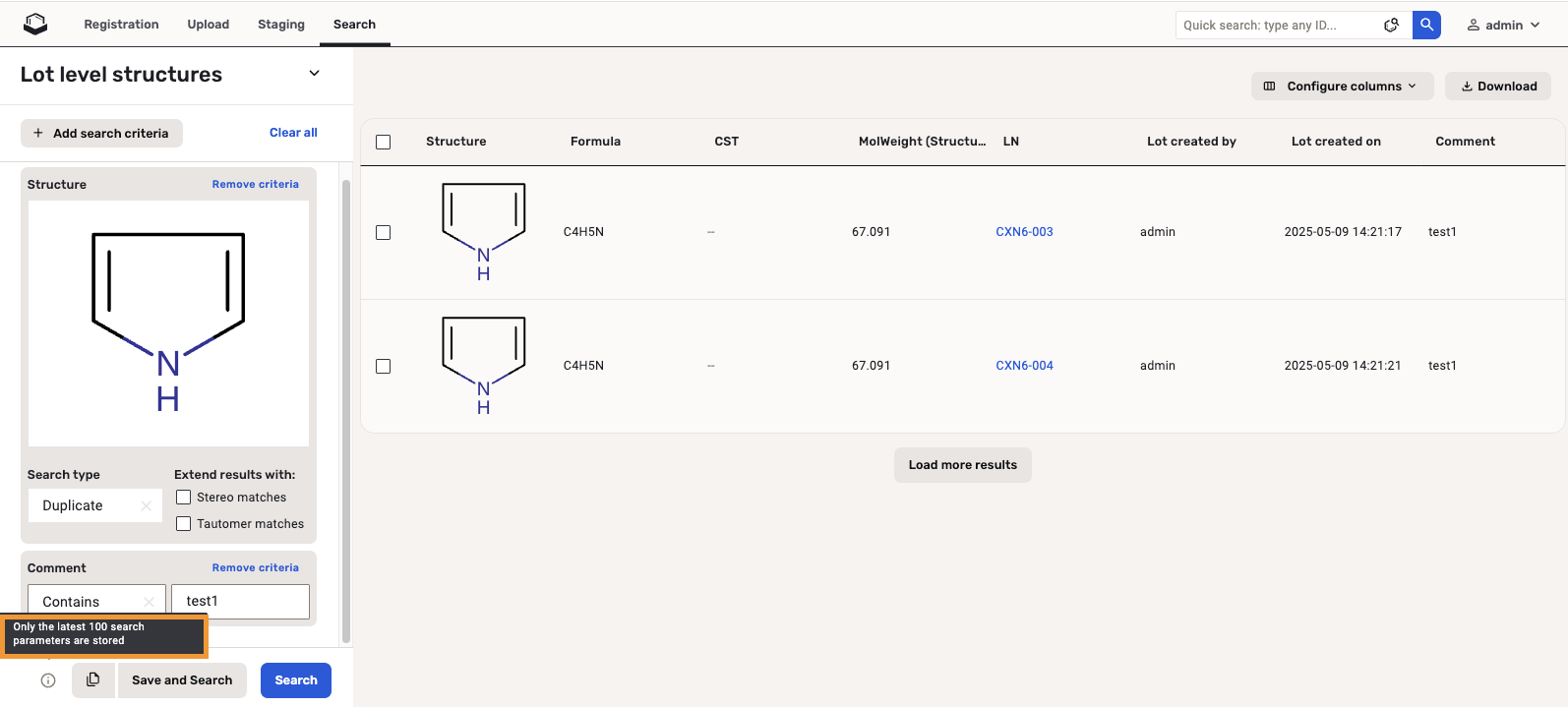The height and width of the screenshot is (707, 1568).
Task: Click the Comment value field containing test1
Action: tap(241, 602)
